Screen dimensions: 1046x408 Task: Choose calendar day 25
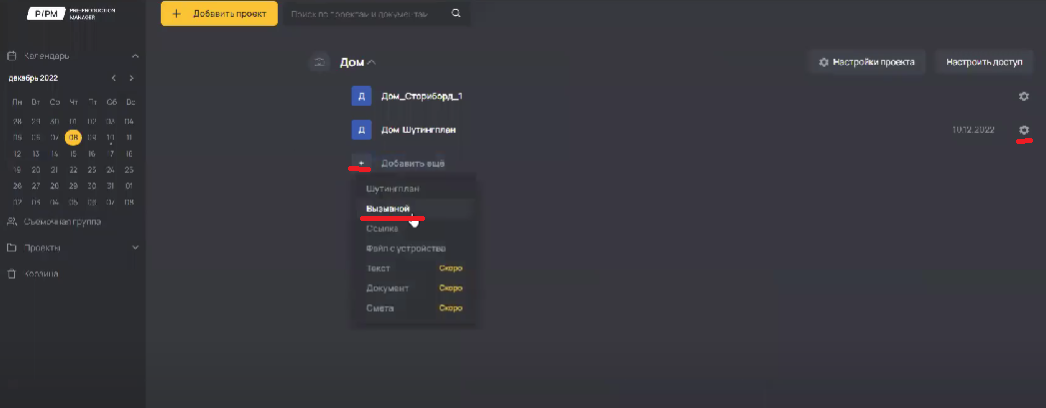click(129, 169)
